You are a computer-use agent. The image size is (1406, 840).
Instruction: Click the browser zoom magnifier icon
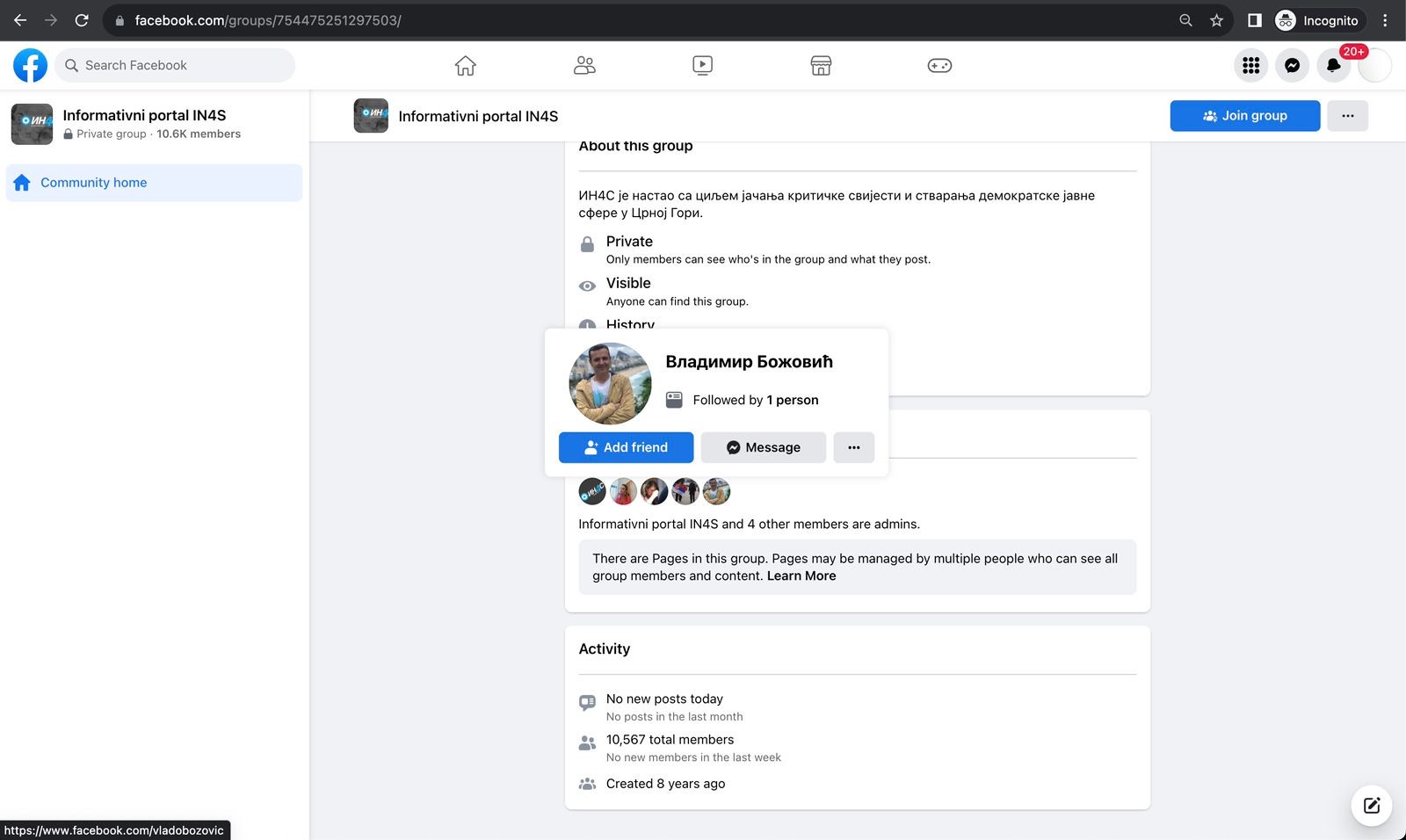pyautogui.click(x=1186, y=20)
